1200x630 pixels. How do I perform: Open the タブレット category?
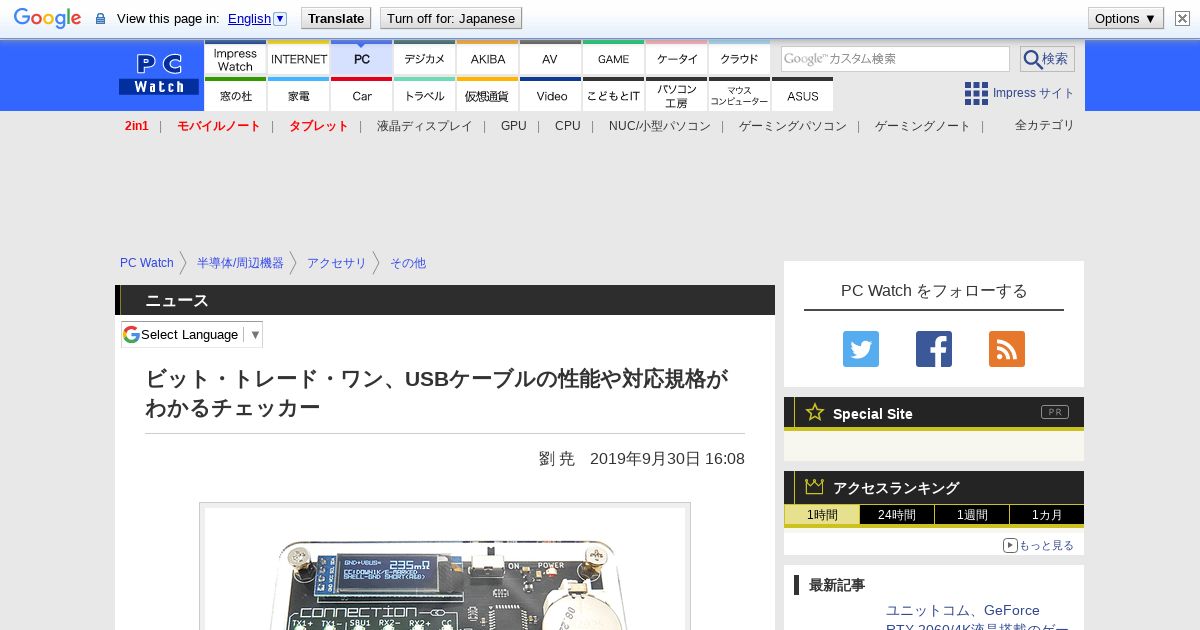click(x=319, y=126)
